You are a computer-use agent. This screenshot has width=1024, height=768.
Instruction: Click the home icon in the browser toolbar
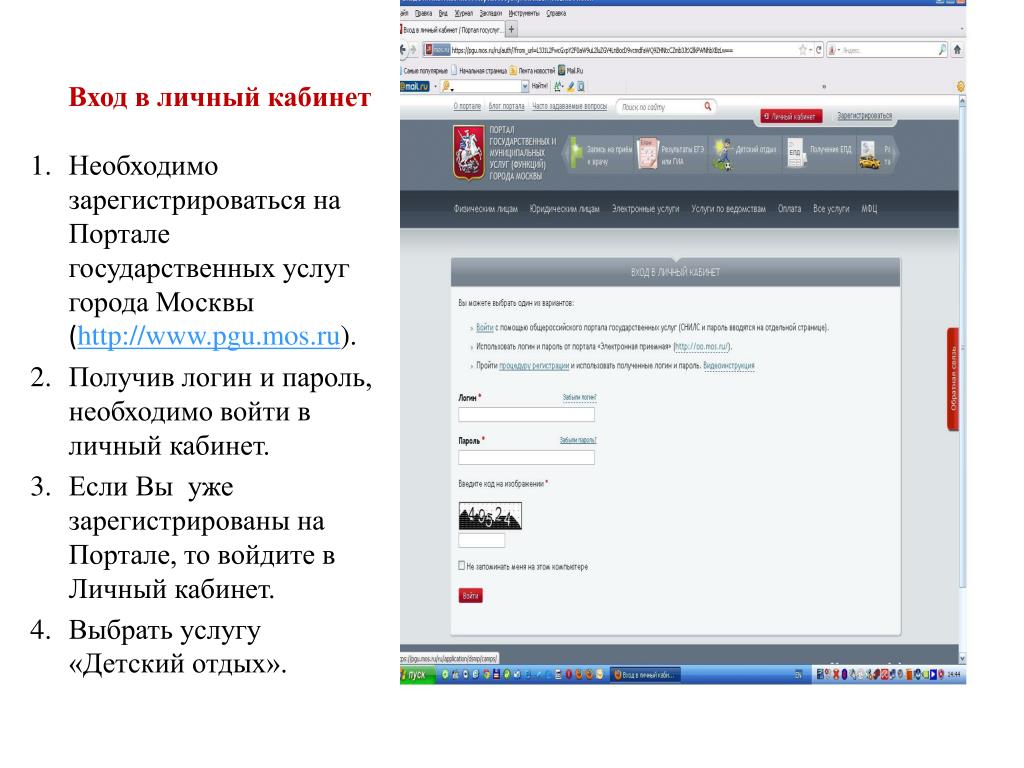tap(957, 50)
